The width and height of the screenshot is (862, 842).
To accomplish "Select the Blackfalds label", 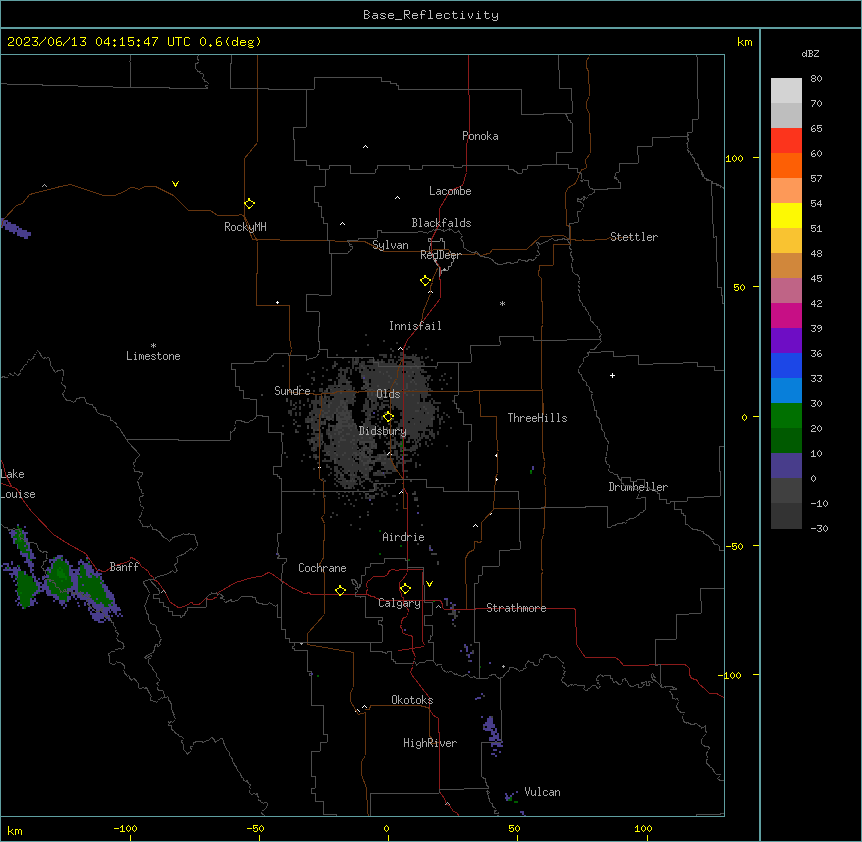I will coord(441,223).
